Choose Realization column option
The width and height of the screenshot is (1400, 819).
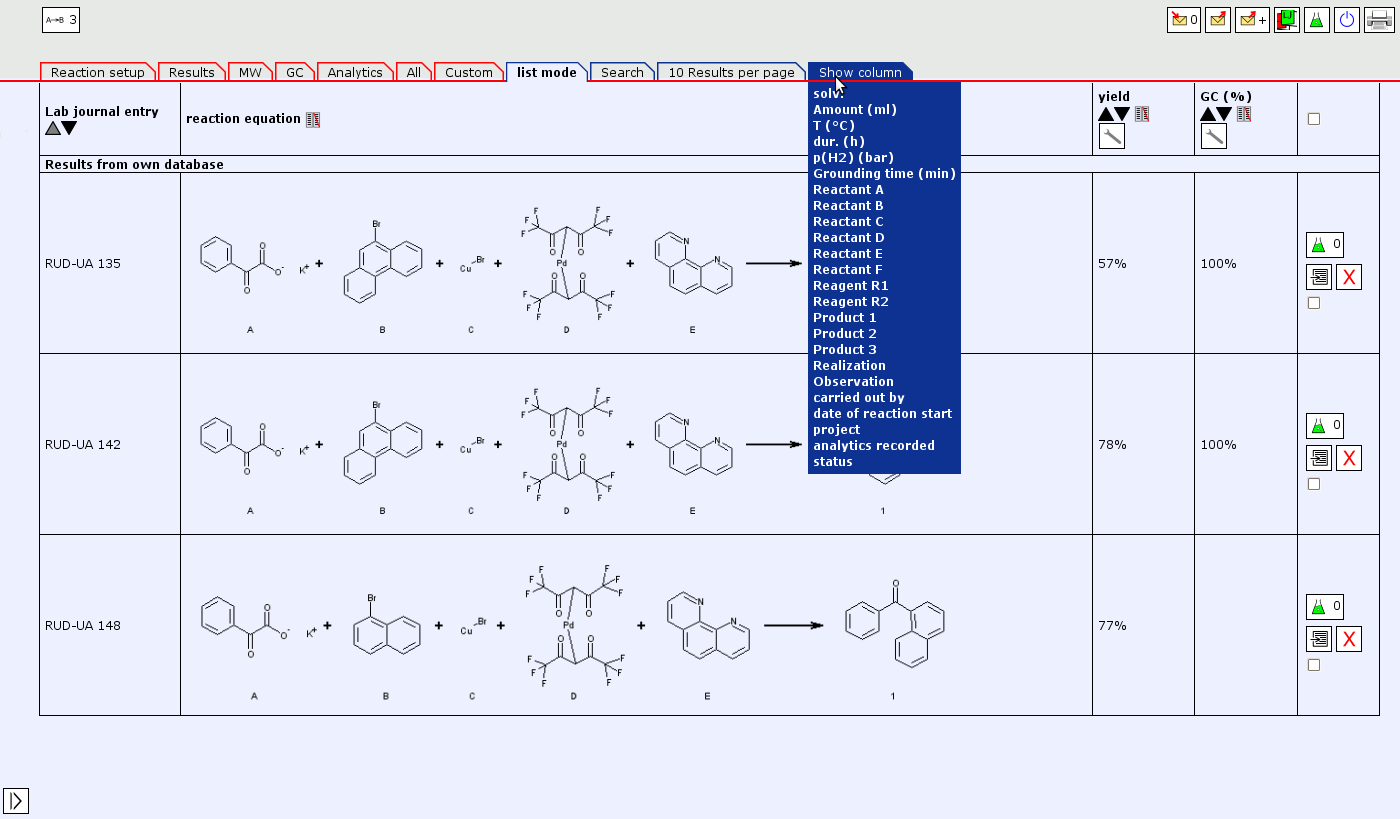[x=849, y=366]
